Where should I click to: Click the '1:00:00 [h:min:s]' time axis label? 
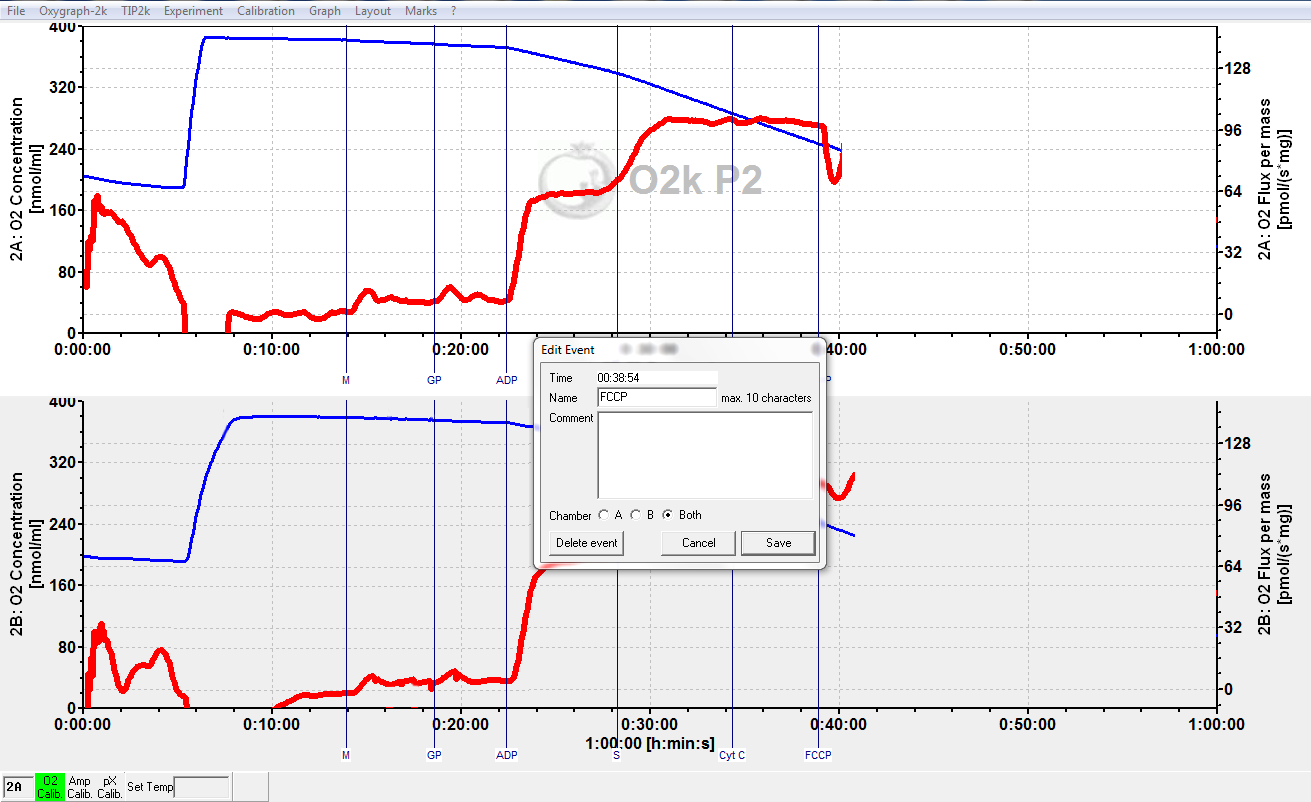(x=652, y=745)
